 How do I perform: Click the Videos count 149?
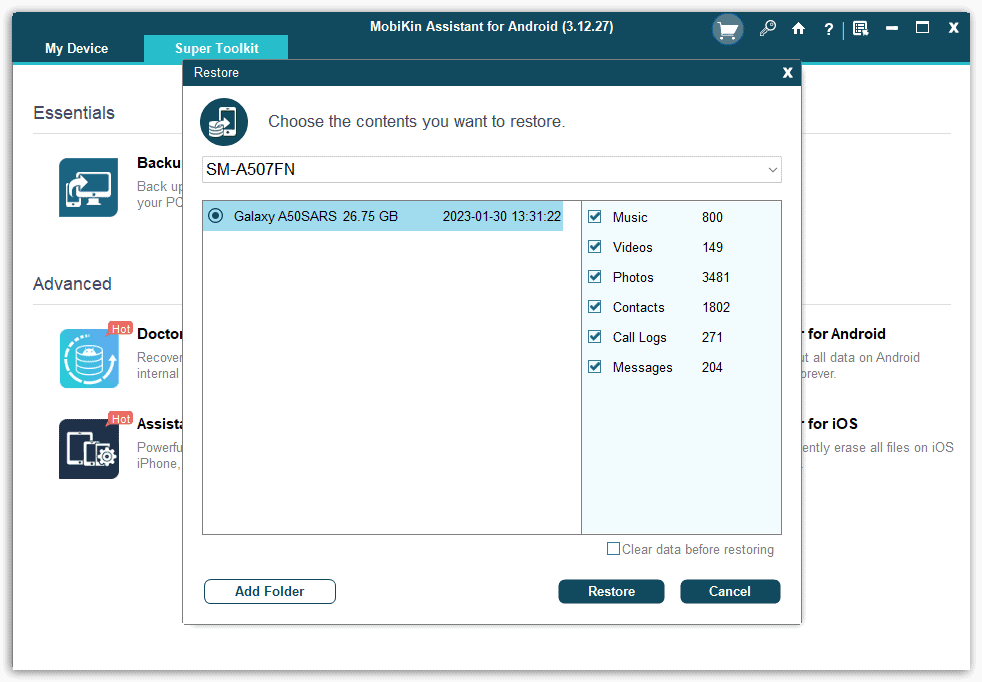click(x=712, y=247)
